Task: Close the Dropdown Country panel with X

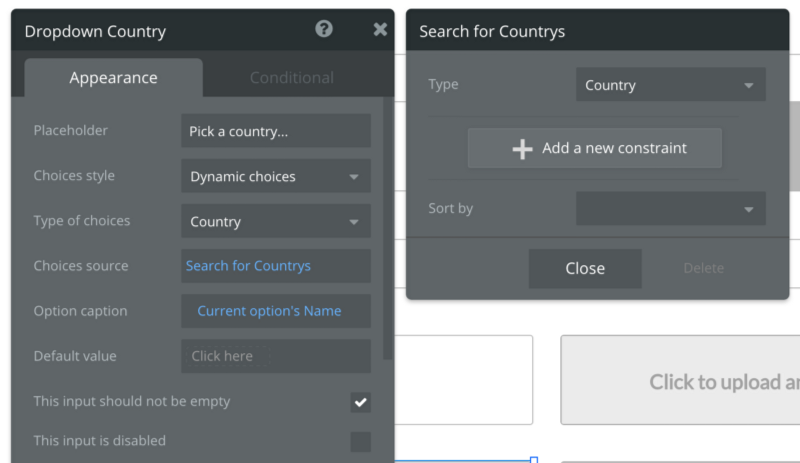Action: click(x=380, y=29)
